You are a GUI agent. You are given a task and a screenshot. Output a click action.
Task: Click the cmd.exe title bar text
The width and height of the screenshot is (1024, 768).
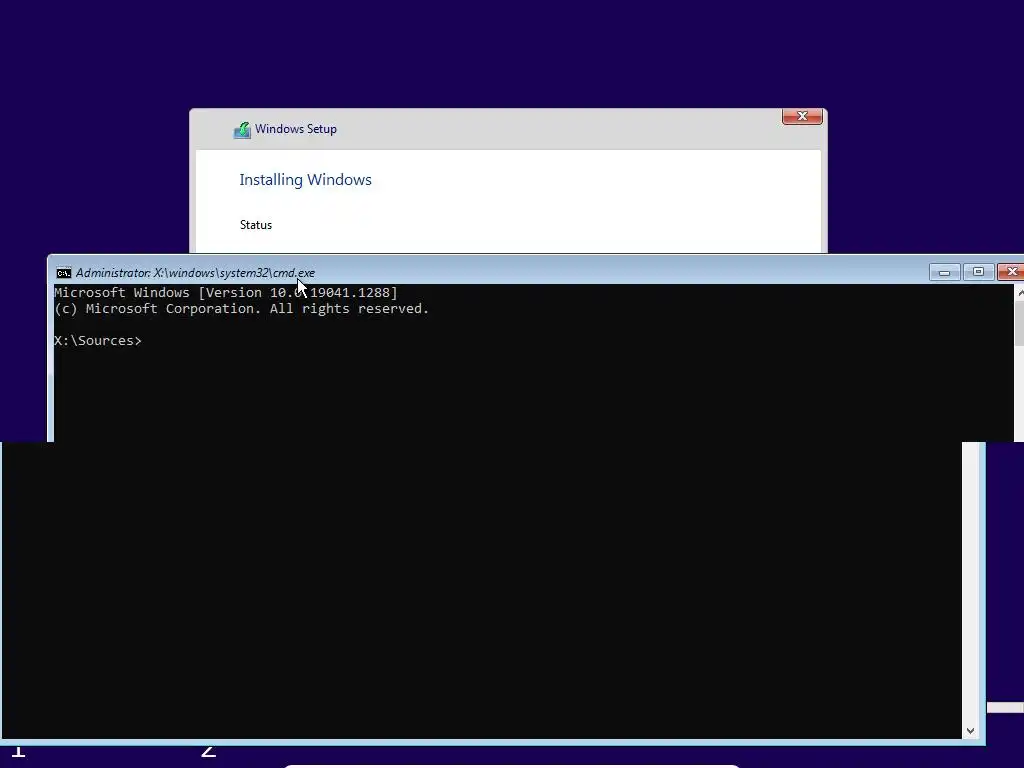[x=195, y=273]
